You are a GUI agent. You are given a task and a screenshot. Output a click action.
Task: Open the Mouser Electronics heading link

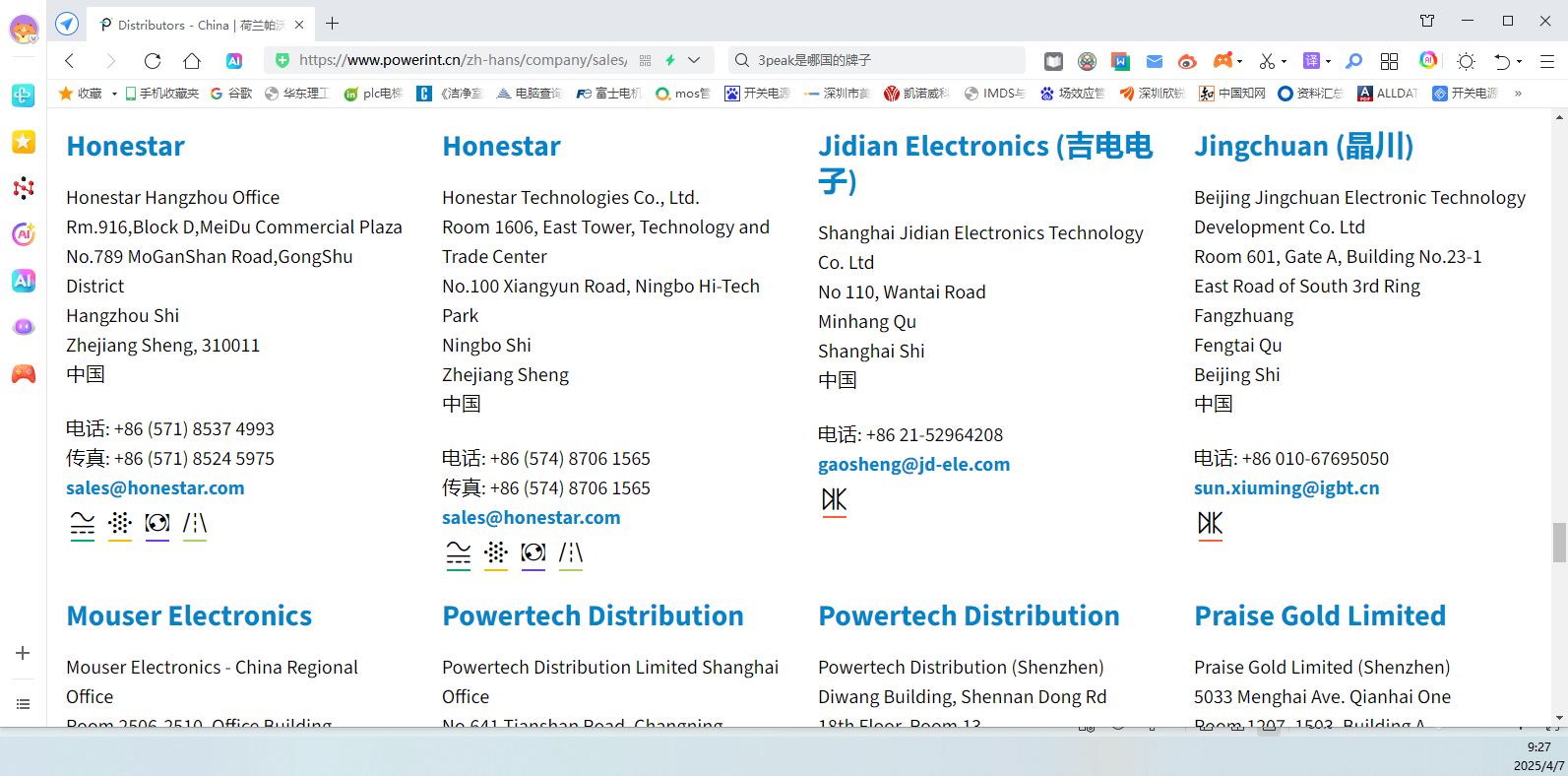pos(189,615)
